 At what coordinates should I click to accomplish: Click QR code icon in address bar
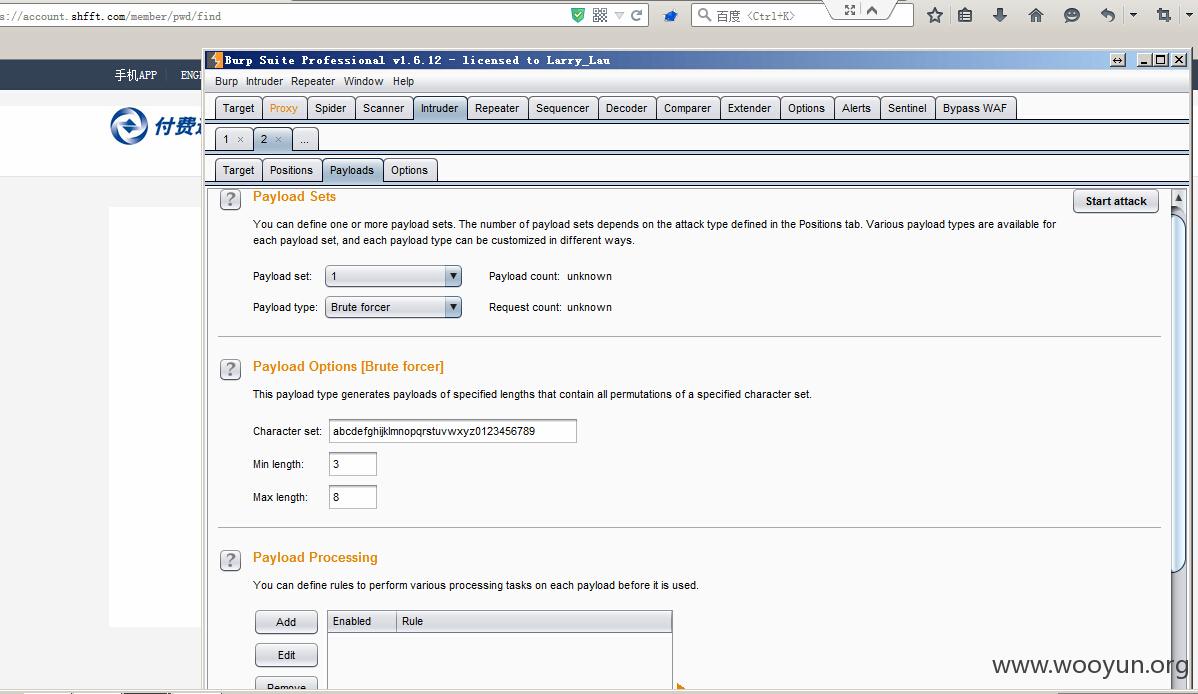[600, 15]
